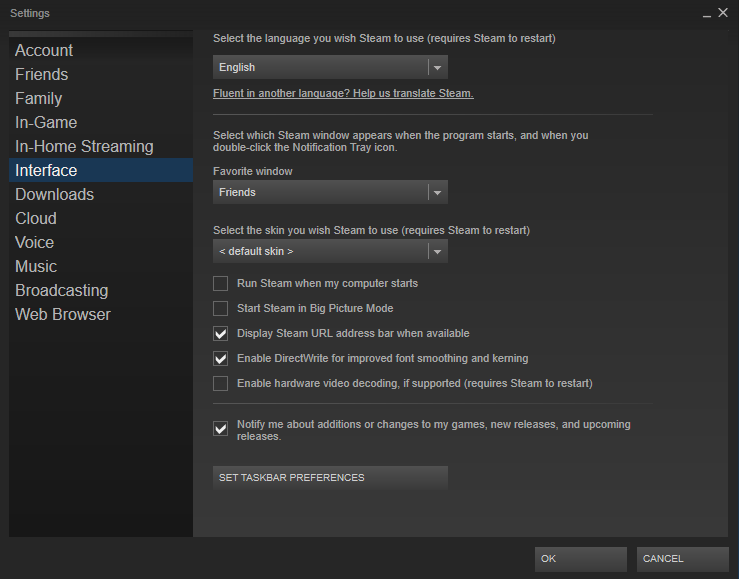Select the Family settings category
This screenshot has width=739, height=579.
101,98
